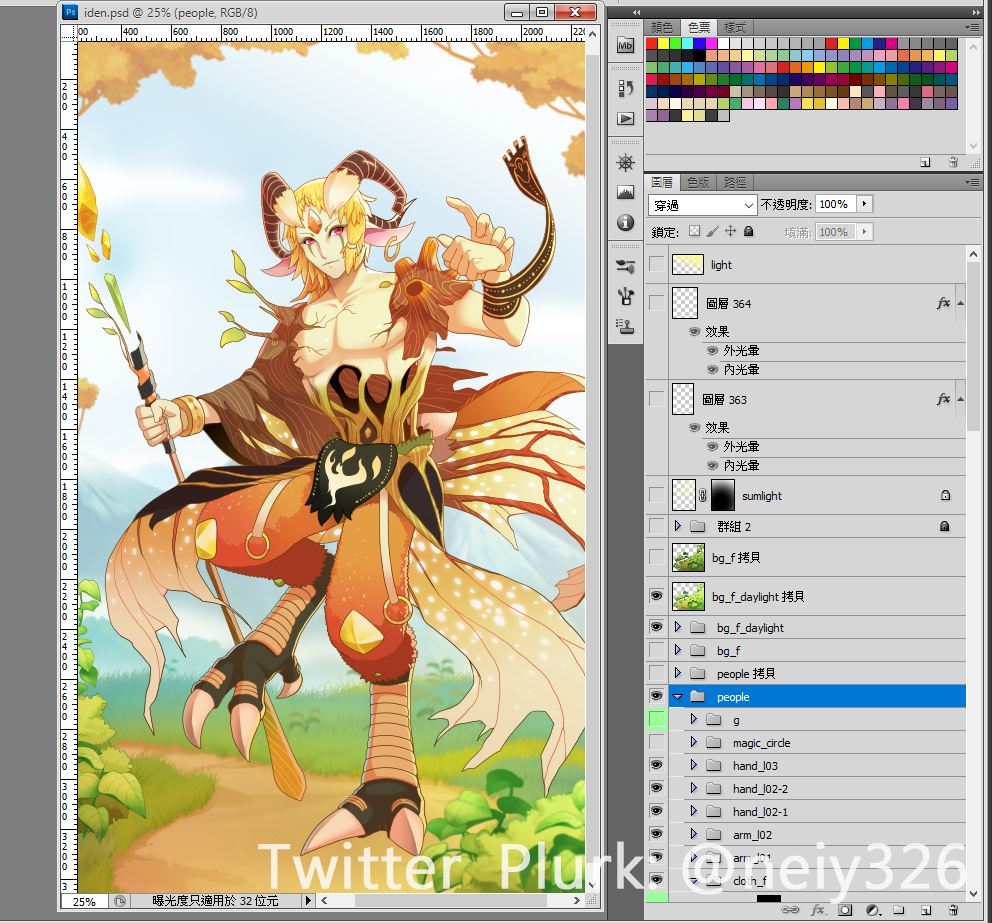992x923 pixels.
Task: Pick the pure red swatch
Action: 652,44
